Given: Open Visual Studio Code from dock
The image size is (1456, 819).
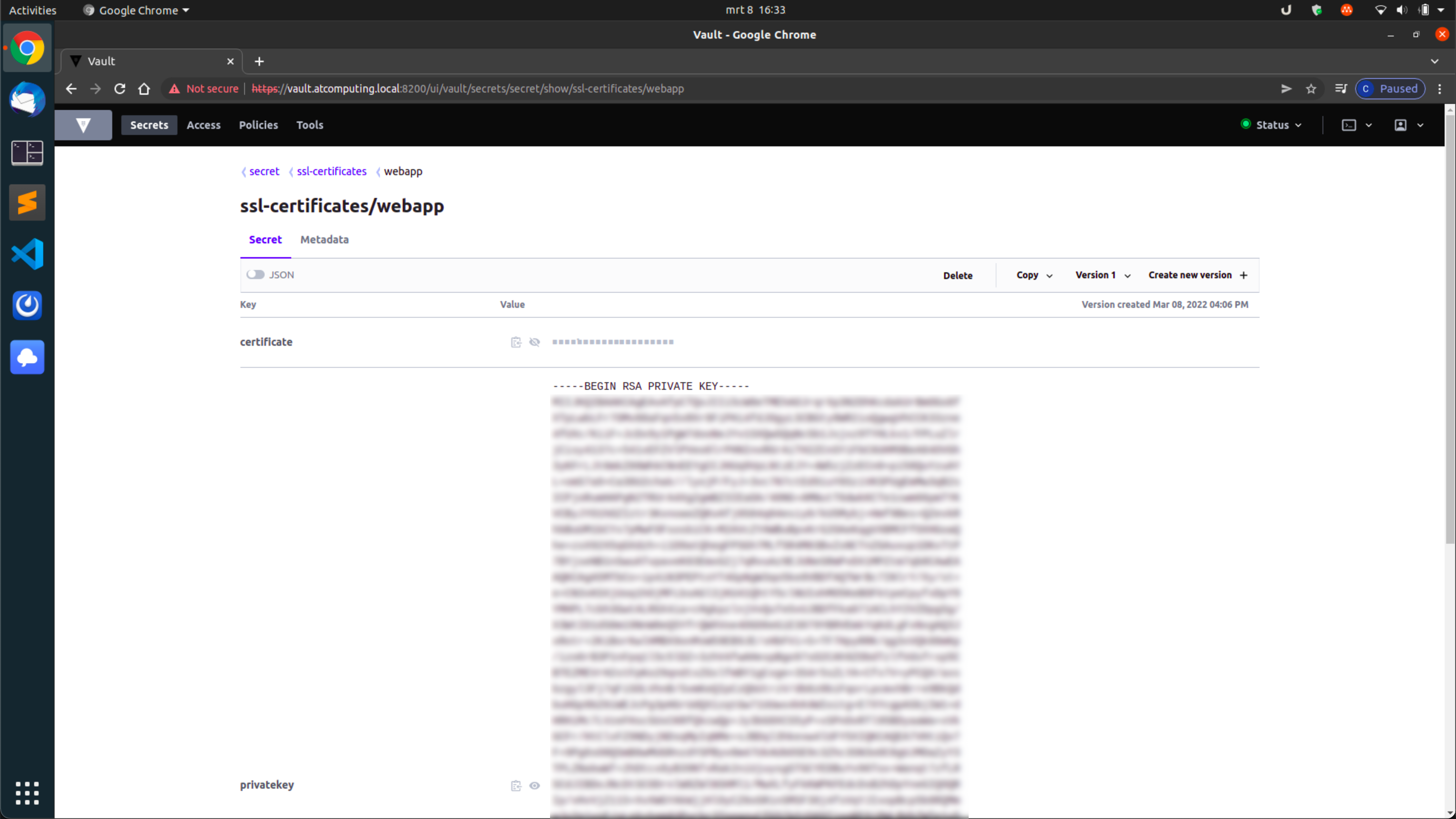Looking at the screenshot, I should pos(27,254).
